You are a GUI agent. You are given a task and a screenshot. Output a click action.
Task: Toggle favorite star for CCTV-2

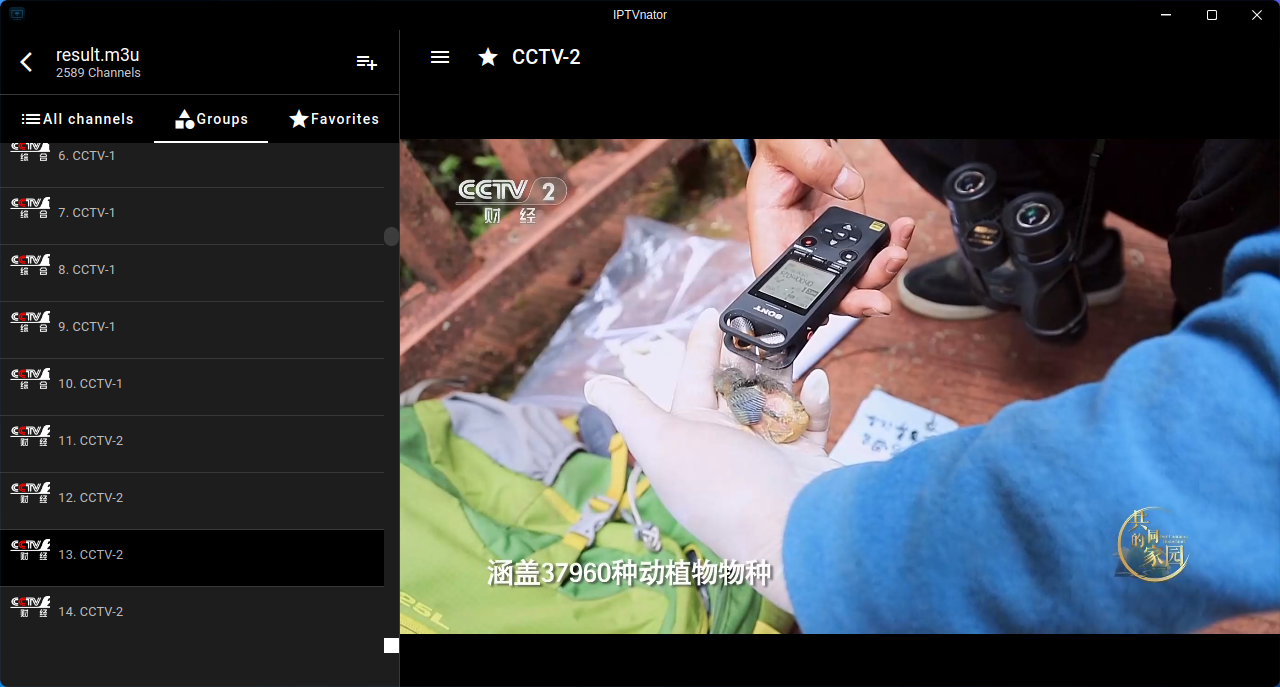click(488, 57)
